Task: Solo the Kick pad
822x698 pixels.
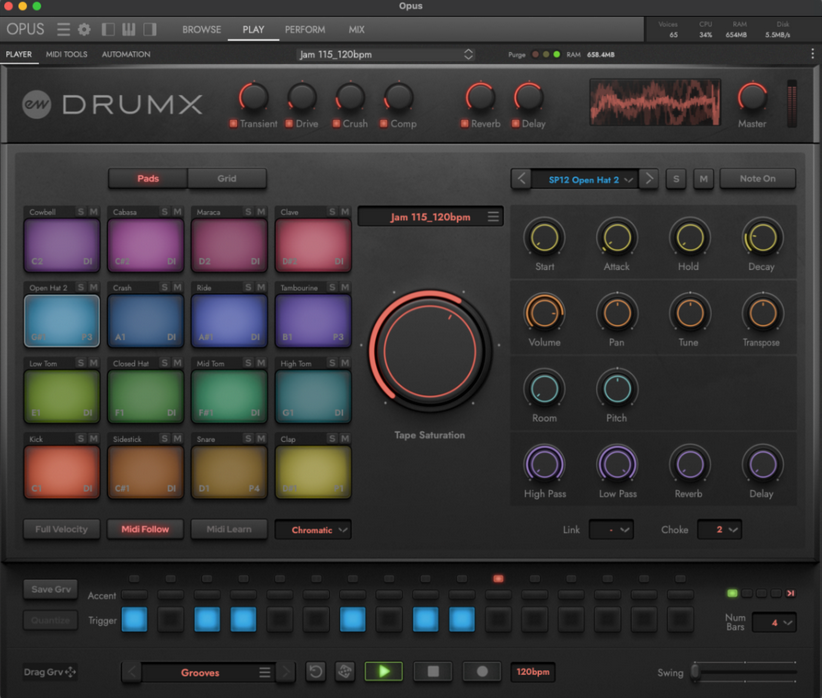Action: click(x=81, y=438)
